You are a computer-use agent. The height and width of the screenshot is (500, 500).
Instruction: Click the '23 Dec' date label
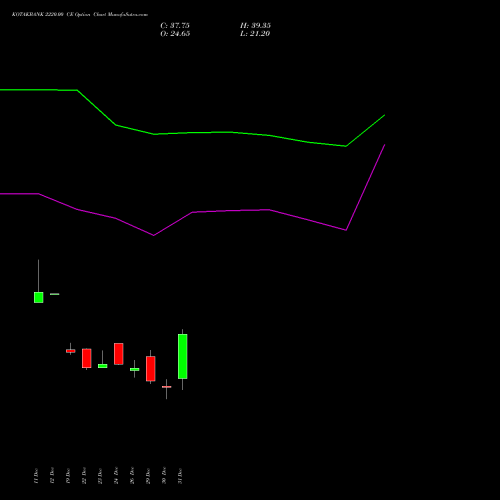tap(100, 476)
